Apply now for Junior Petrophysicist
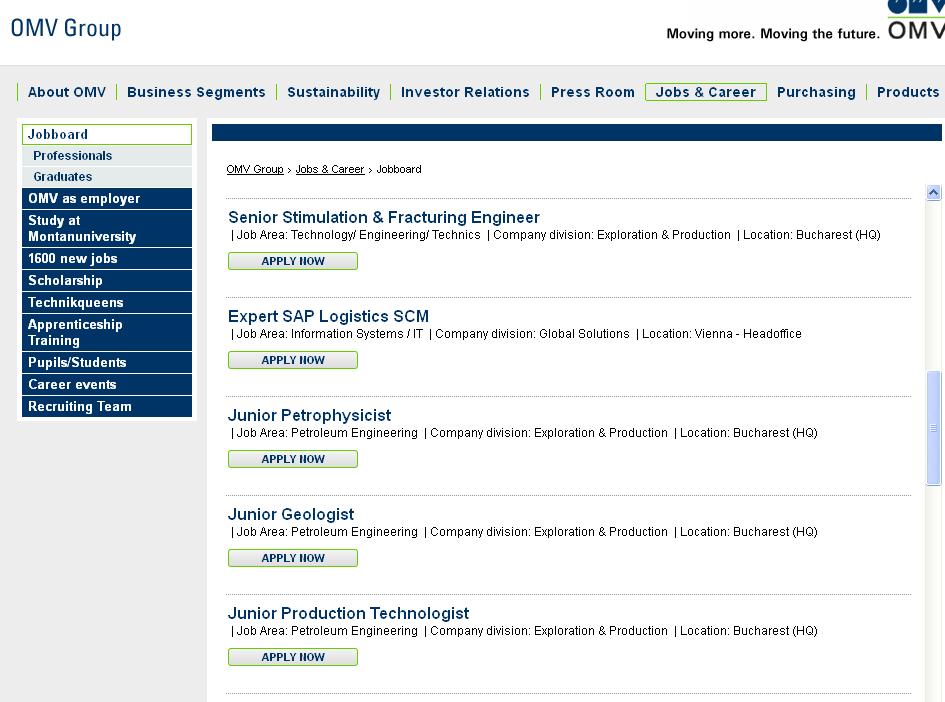Image resolution: width=945 pixels, height=702 pixels. pos(293,459)
